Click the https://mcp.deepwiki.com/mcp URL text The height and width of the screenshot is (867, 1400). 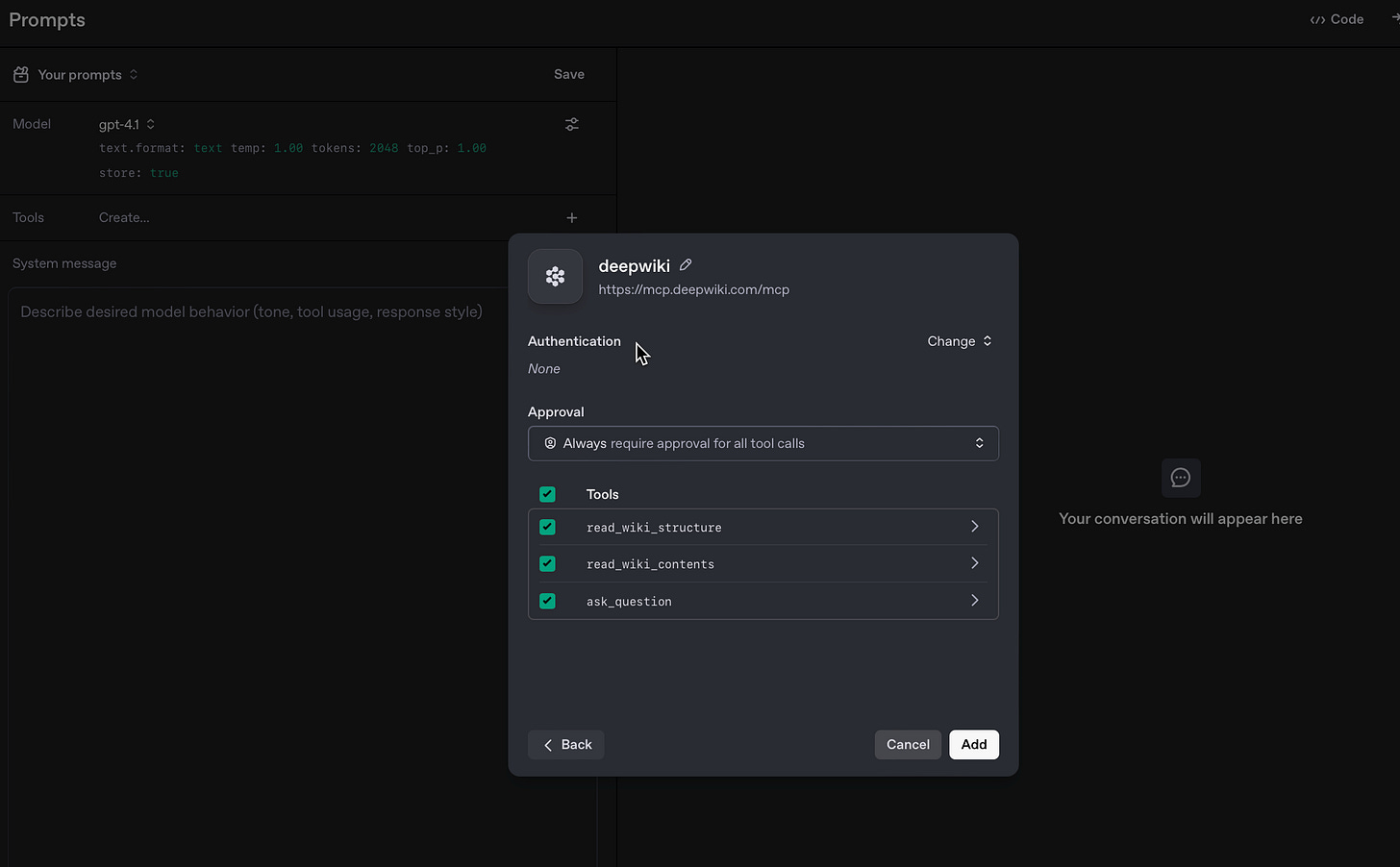point(694,289)
